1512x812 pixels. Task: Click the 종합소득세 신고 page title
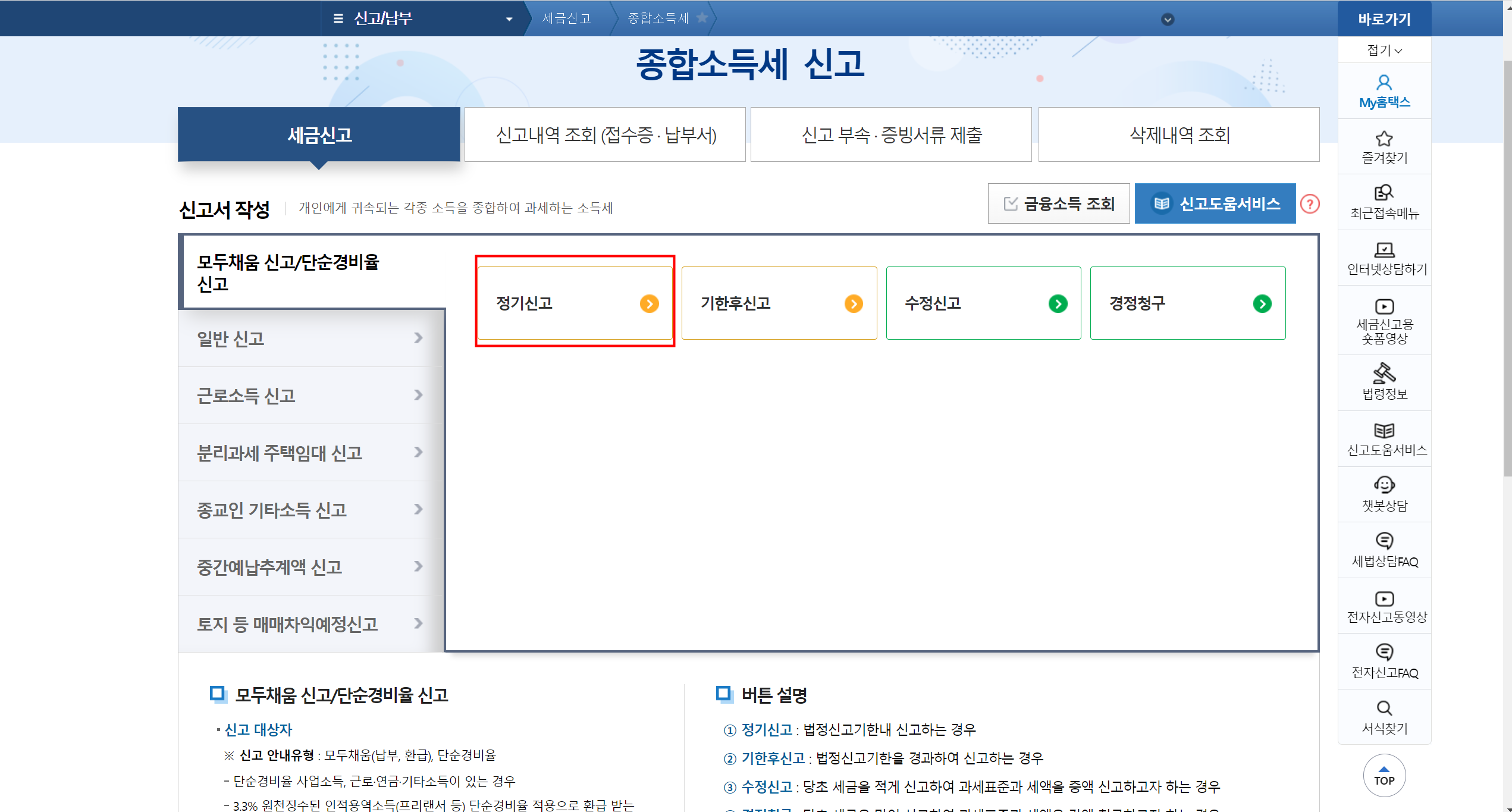pyautogui.click(x=750, y=64)
